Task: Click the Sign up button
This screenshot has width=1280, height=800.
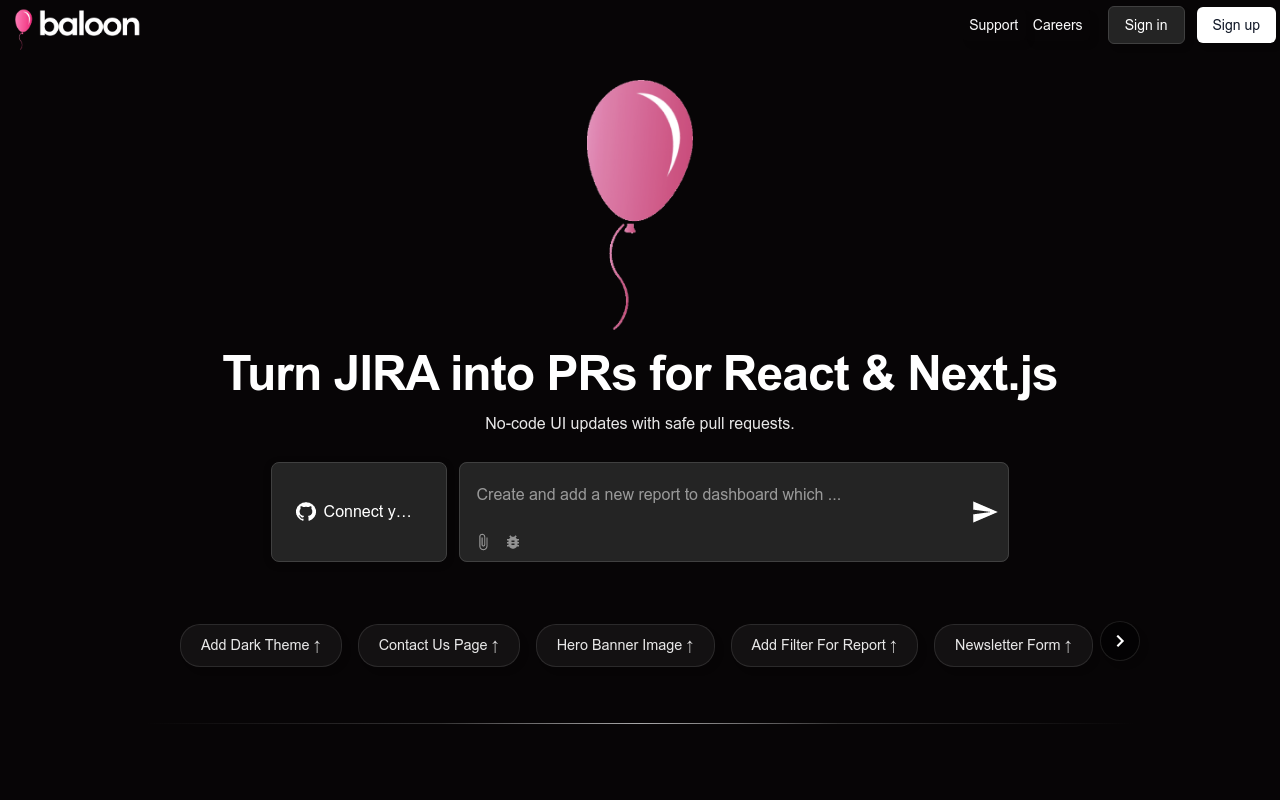Action: pos(1236,25)
